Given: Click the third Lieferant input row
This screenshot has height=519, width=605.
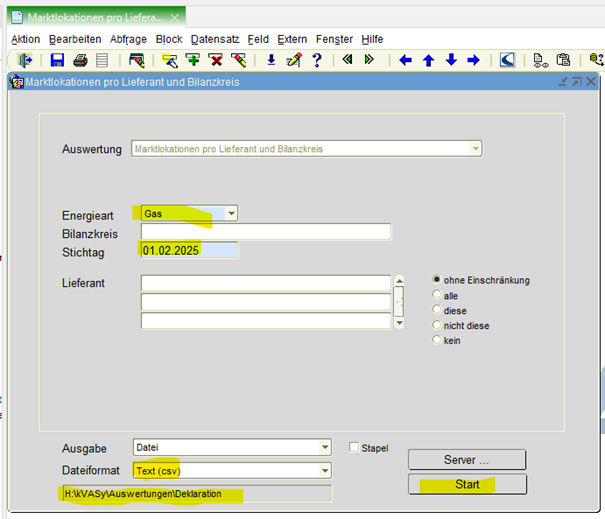Looking at the screenshot, I should click(266, 321).
